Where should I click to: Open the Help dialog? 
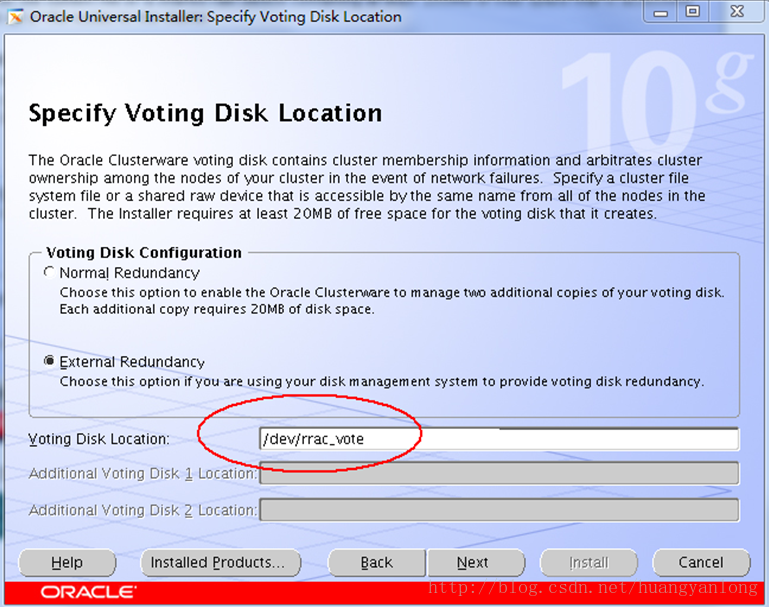coord(66,563)
